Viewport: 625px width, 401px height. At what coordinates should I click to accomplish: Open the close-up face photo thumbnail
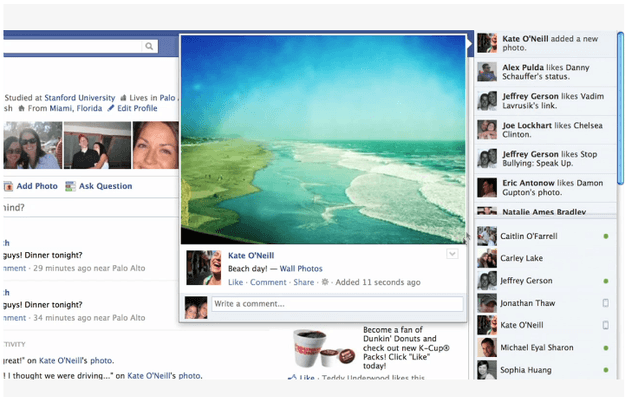[155, 145]
